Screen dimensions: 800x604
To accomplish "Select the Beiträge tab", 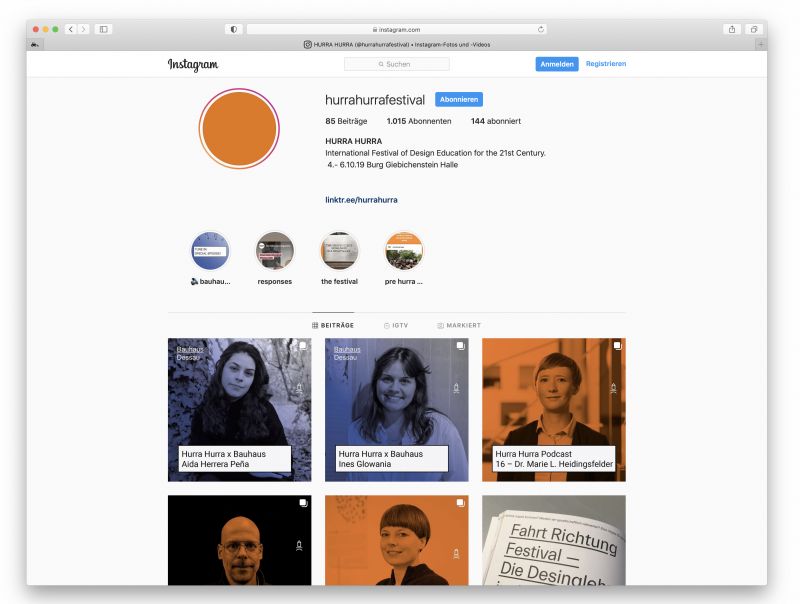I will coord(333,325).
